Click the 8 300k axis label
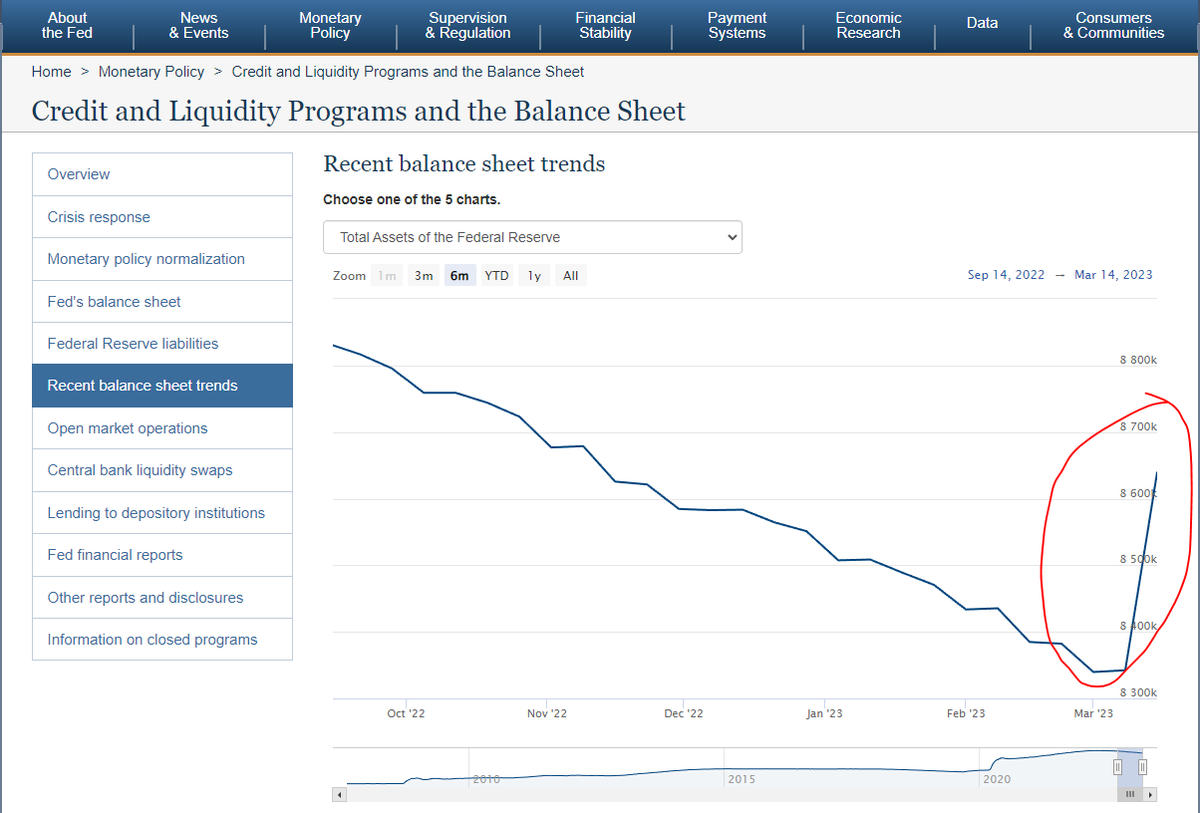This screenshot has height=813, width=1200. (1138, 692)
